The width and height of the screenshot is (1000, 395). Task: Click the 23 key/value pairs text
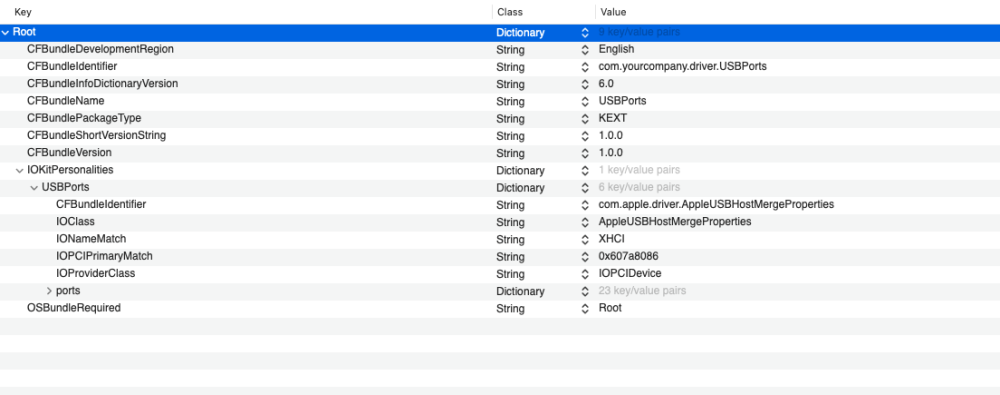point(642,290)
